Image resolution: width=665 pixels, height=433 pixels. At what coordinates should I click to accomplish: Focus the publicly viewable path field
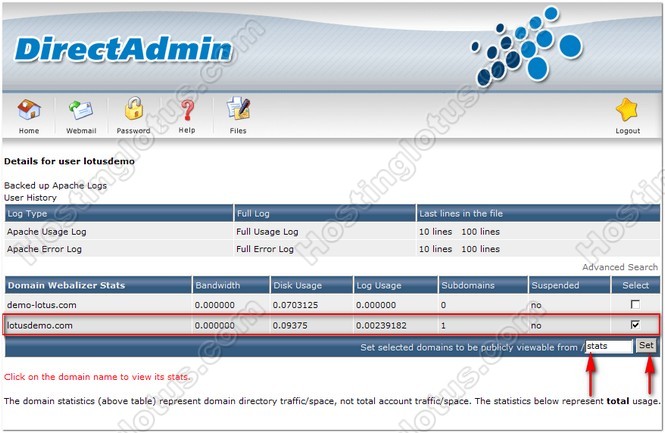click(x=609, y=346)
